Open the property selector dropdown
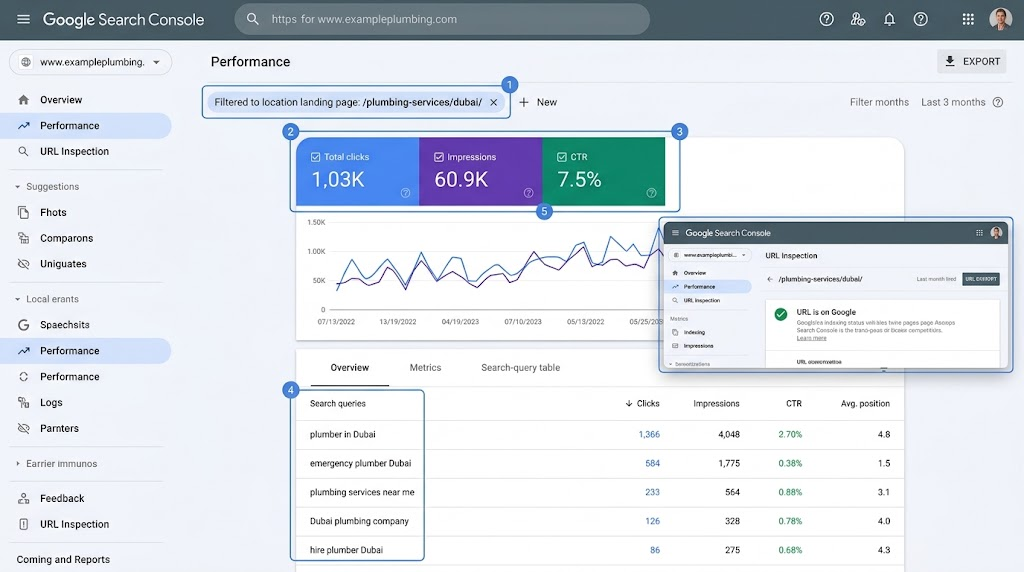The image size is (1024, 572). point(91,62)
